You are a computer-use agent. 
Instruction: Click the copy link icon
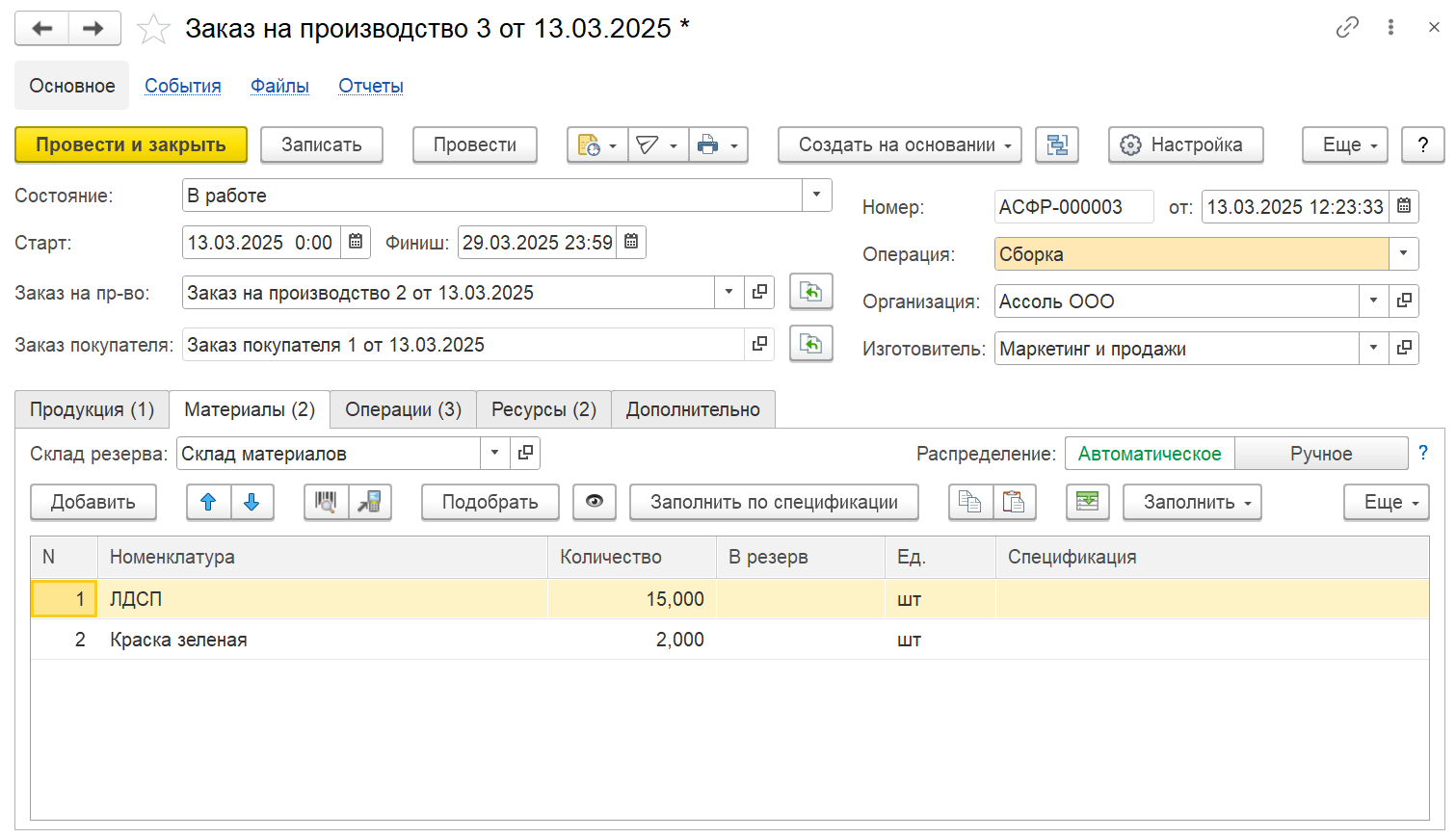coord(1346,28)
